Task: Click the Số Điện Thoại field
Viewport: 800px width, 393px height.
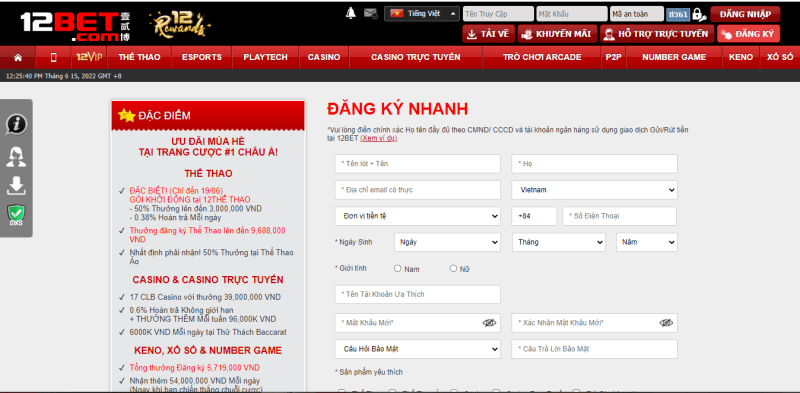Action: click(620, 216)
